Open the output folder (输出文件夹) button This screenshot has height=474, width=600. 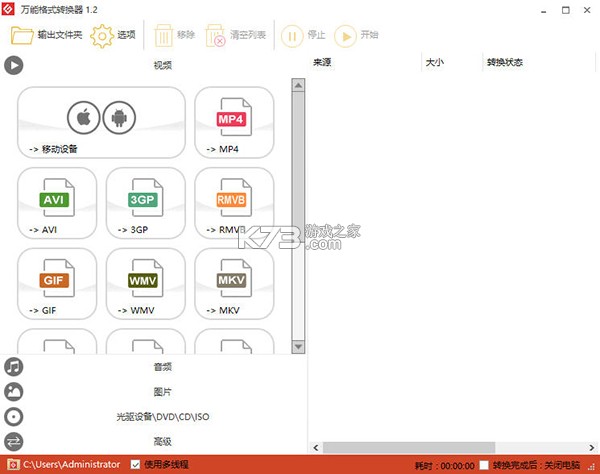[x=46, y=35]
